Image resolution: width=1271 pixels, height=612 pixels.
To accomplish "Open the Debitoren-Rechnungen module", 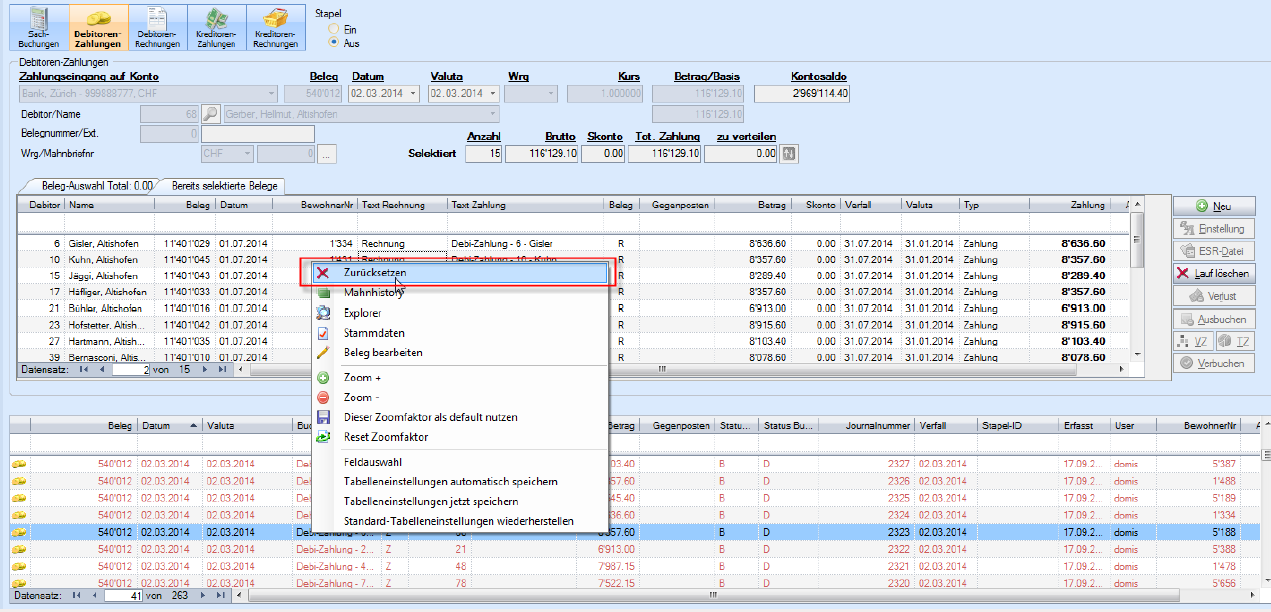I will pyautogui.click(x=158, y=27).
